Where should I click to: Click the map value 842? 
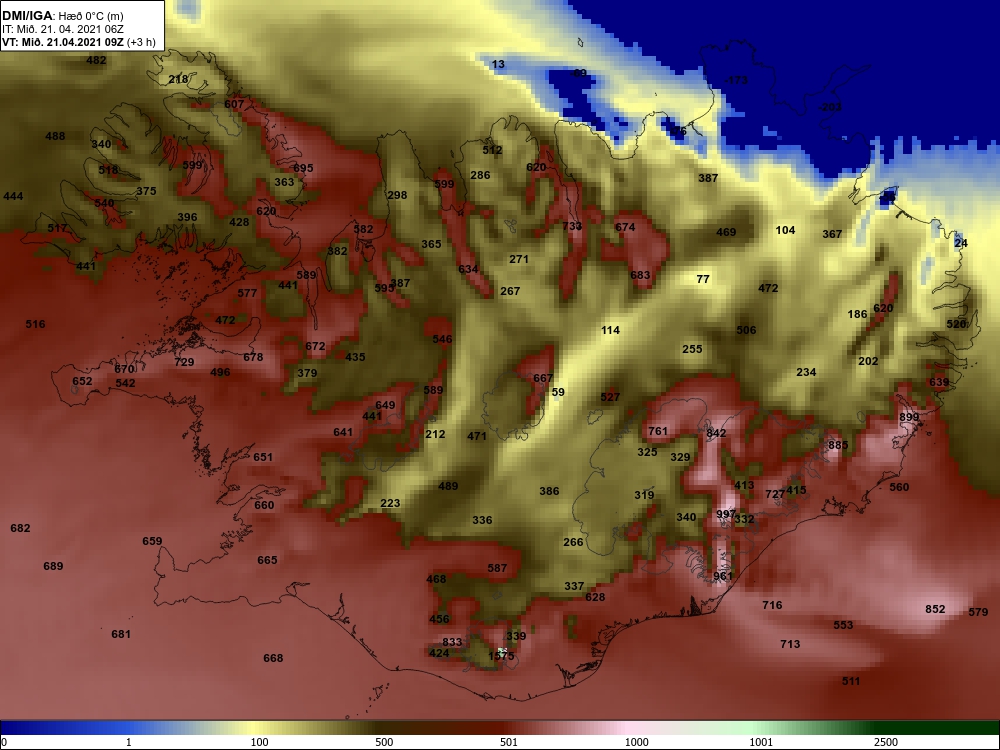716,433
